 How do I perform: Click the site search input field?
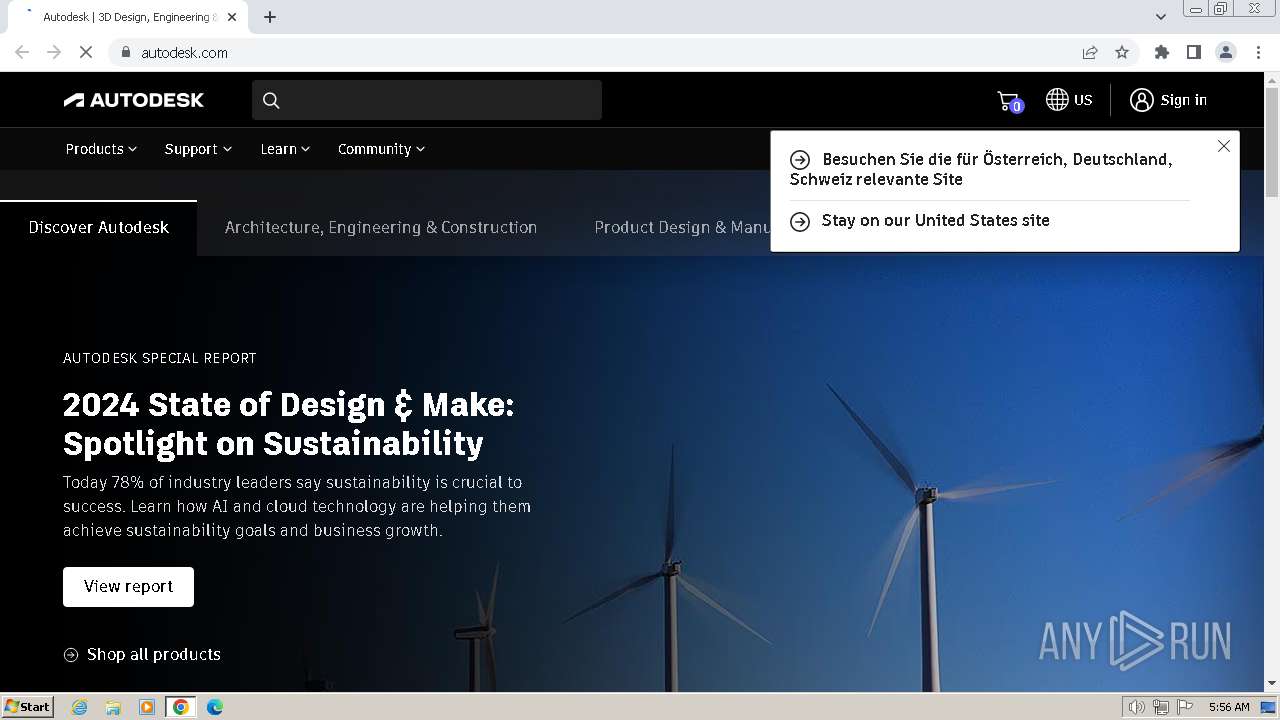point(427,100)
